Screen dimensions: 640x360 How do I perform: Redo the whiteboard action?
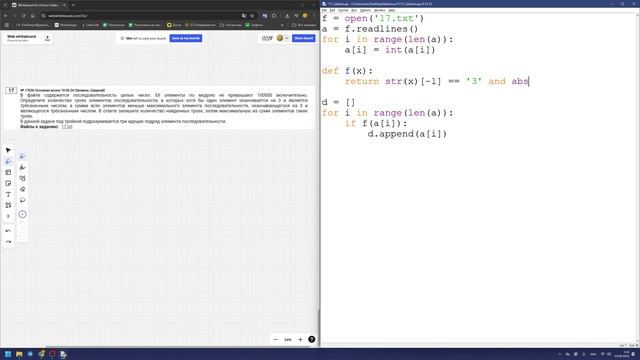(8, 242)
